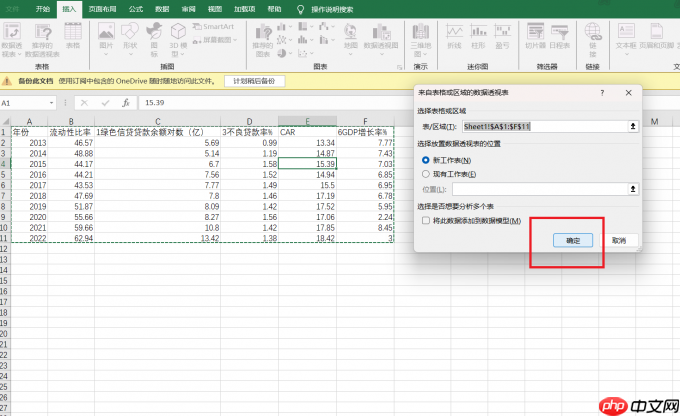Click the Table/Range (表/区域) input field
The width and height of the screenshot is (680, 416).
[x=545, y=126]
